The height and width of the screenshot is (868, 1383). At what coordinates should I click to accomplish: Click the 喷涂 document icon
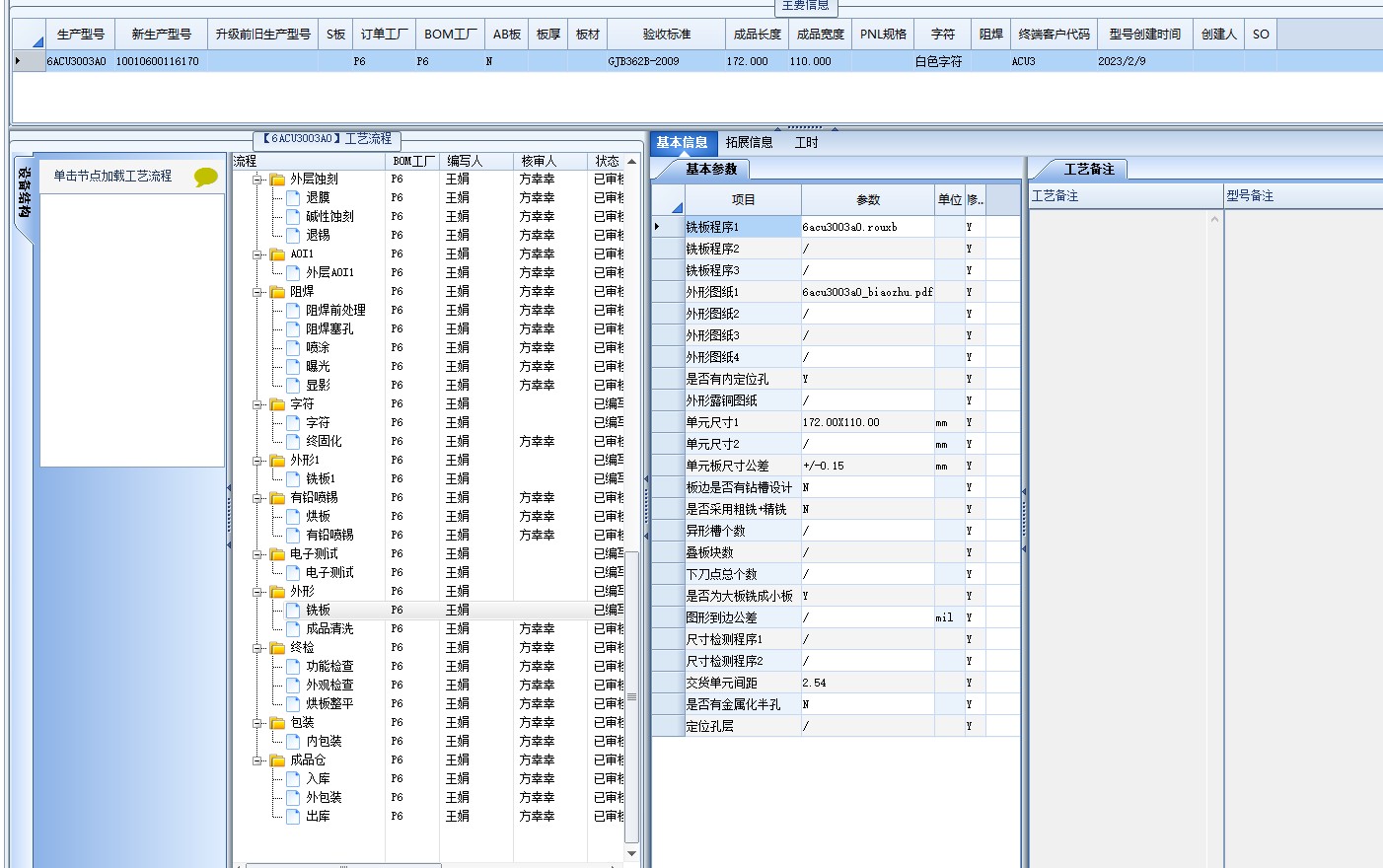293,347
